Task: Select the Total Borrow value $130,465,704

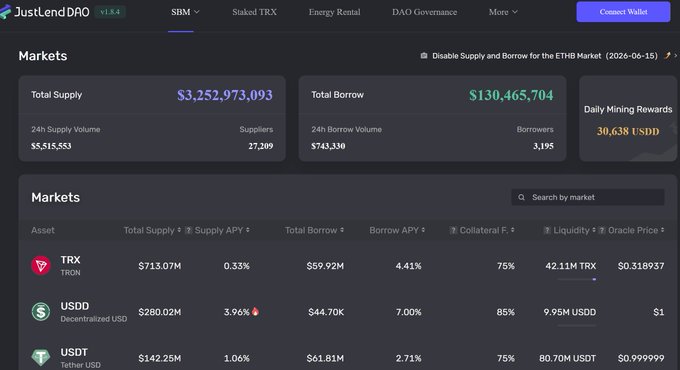Action: pos(511,95)
